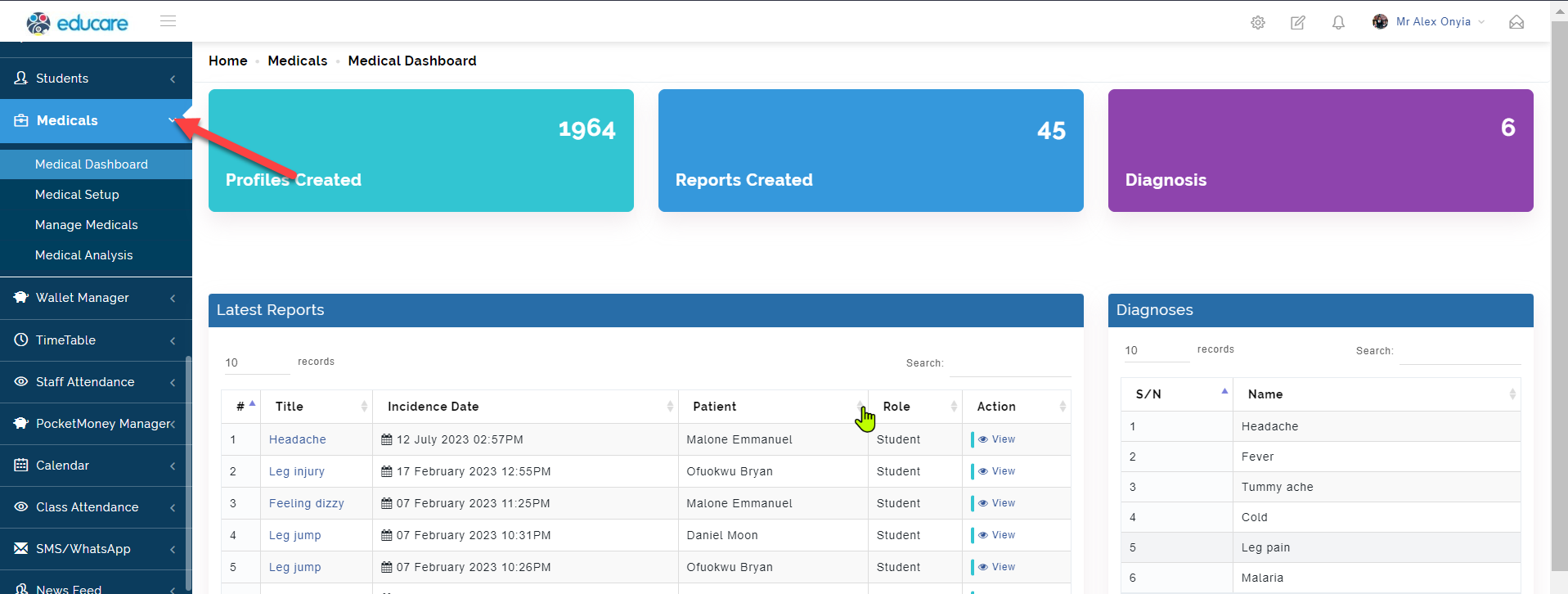Click calendar icon beside 07 February 2023 10:31PM
Screen dimensions: 1568x594
click(x=387, y=535)
